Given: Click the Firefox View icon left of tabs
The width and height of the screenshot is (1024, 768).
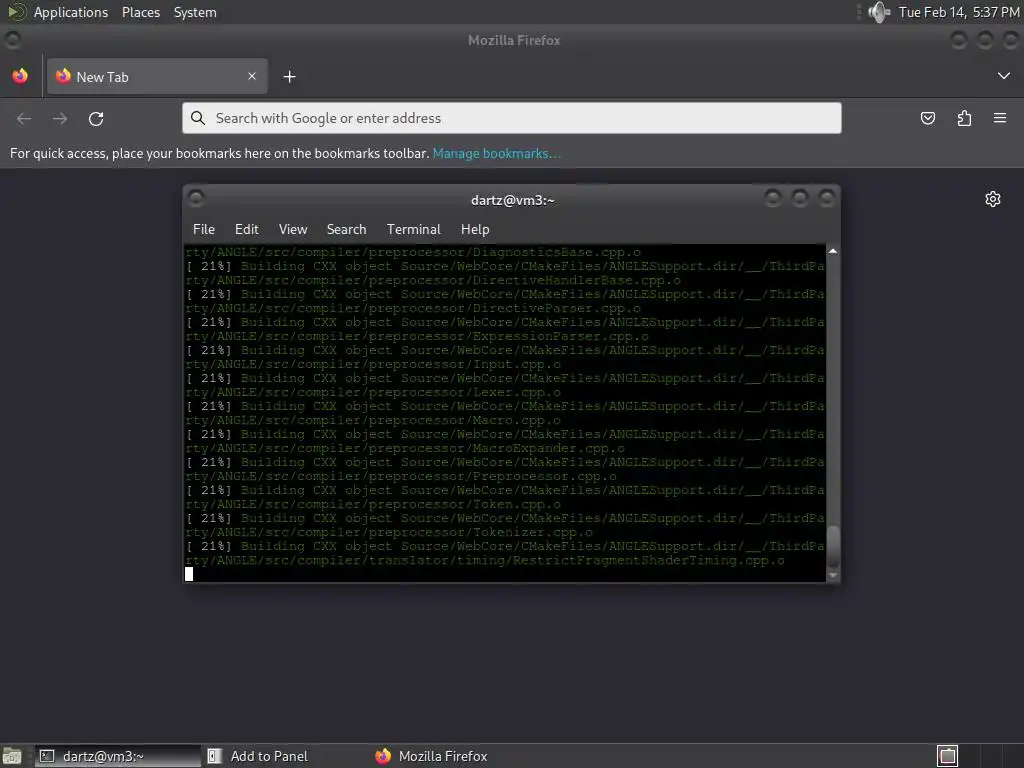Looking at the screenshot, I should tap(20, 76).
